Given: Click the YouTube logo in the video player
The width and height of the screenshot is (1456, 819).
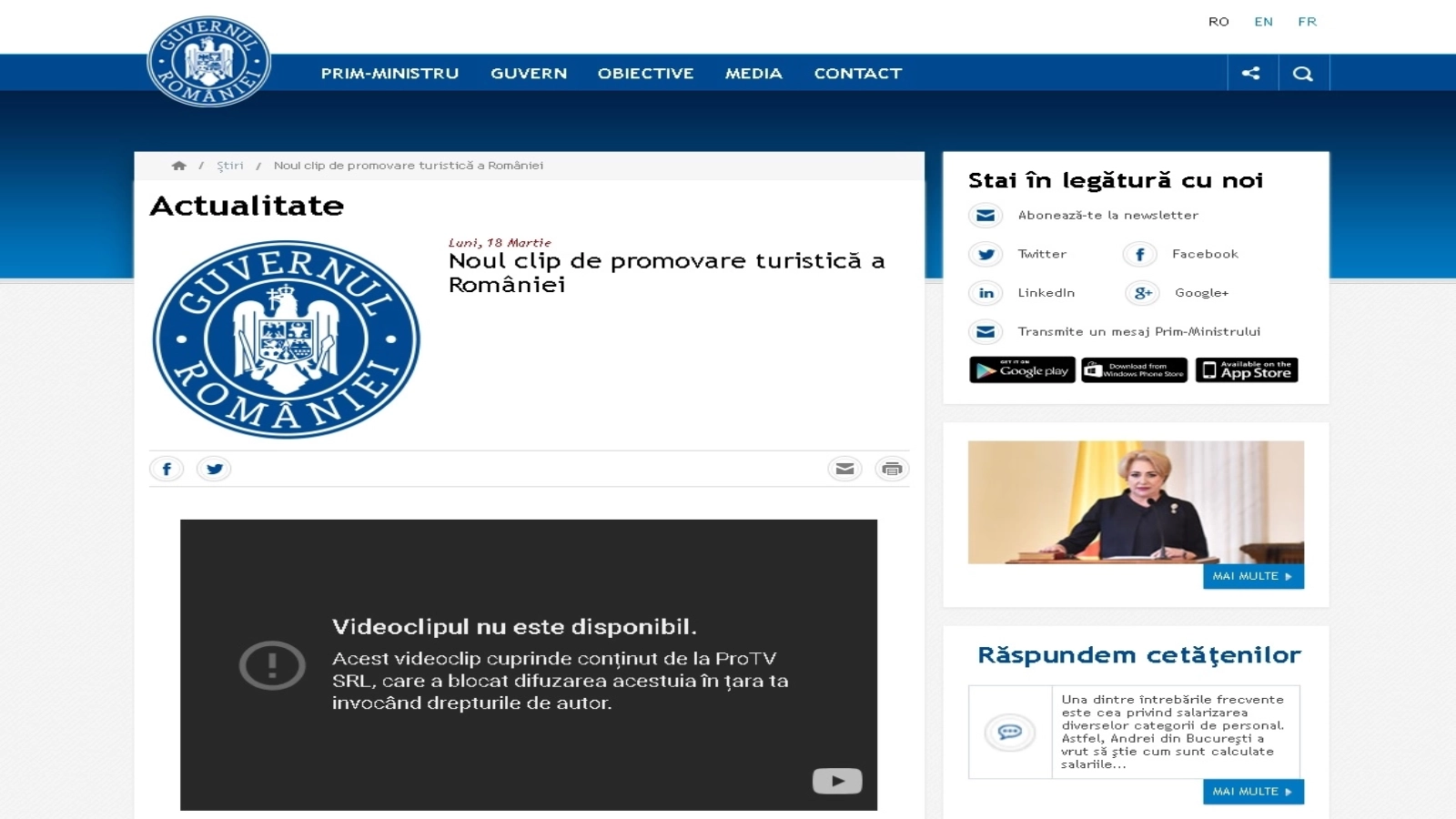Looking at the screenshot, I should [x=837, y=781].
